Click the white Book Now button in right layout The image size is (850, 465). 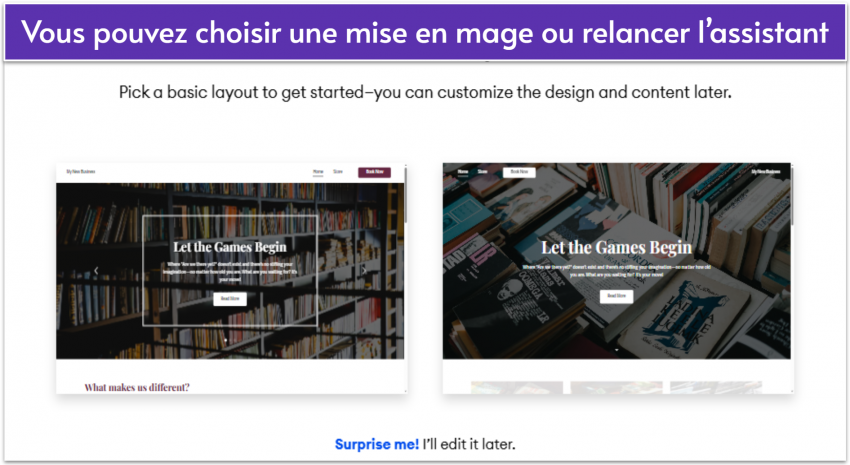pyautogui.click(x=519, y=172)
